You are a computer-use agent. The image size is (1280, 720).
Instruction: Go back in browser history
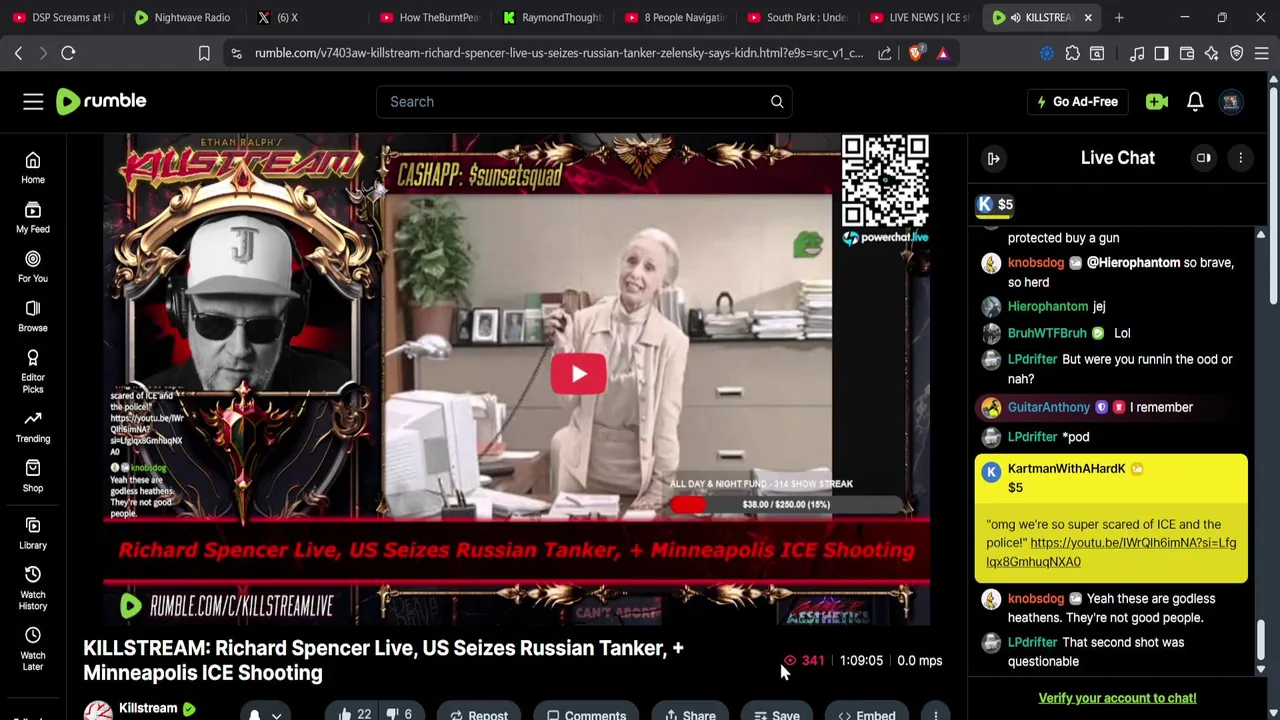(x=18, y=53)
